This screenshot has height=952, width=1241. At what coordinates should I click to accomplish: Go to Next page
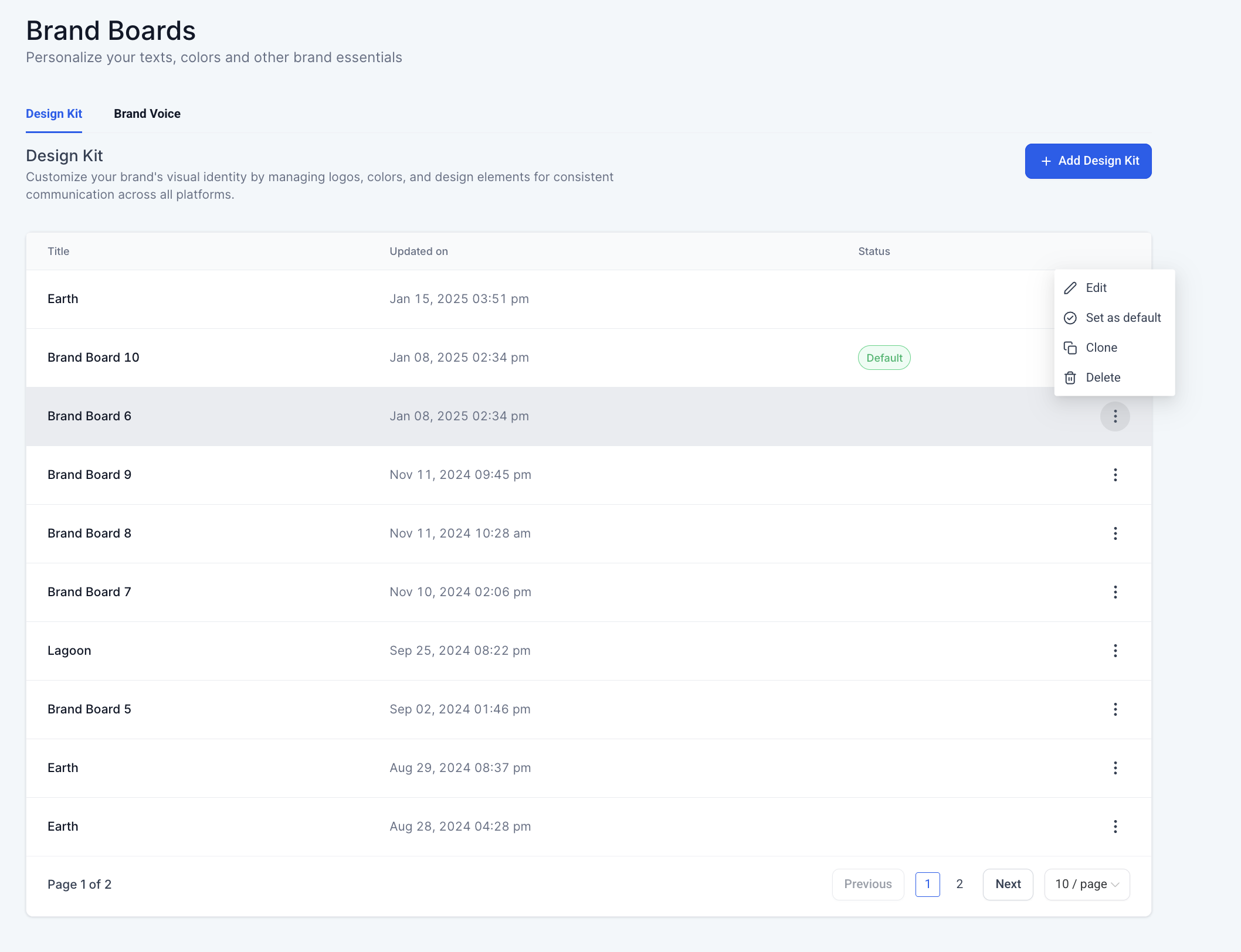[x=1008, y=884]
